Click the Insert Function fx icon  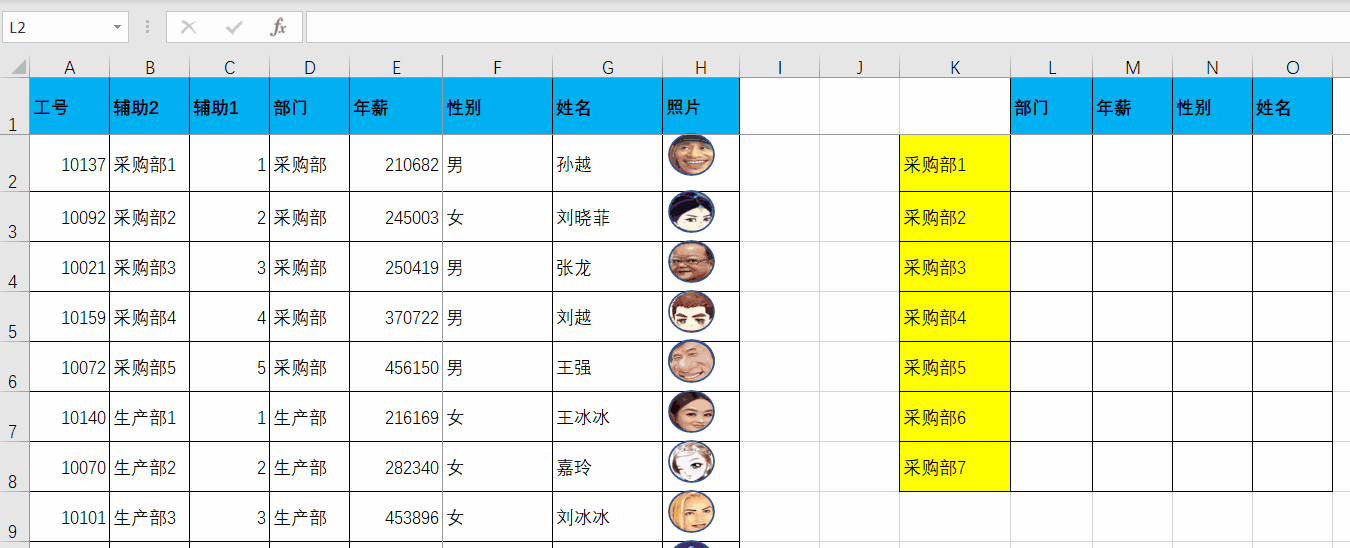(x=278, y=27)
